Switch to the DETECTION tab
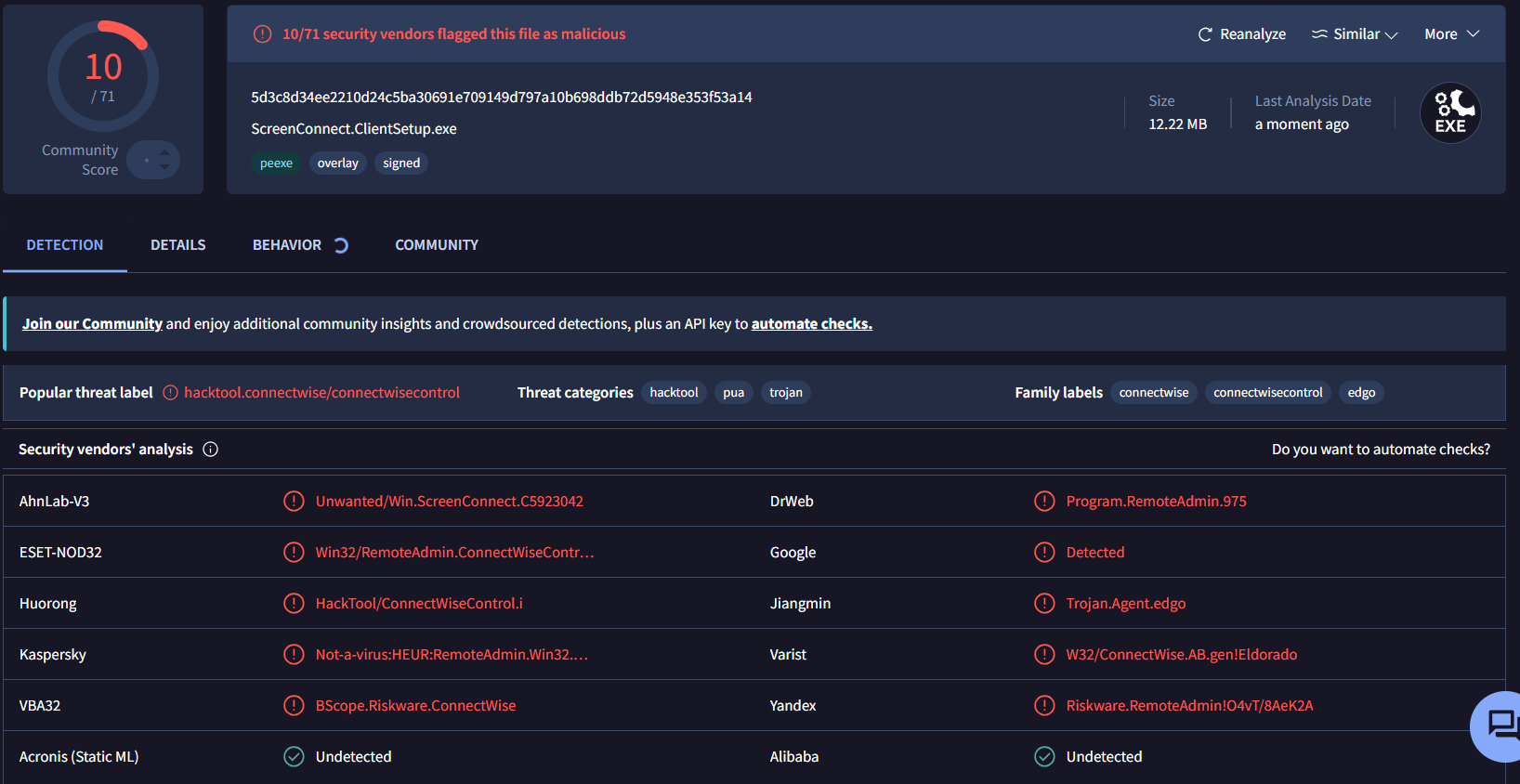The width and height of the screenshot is (1520, 784). click(x=65, y=245)
